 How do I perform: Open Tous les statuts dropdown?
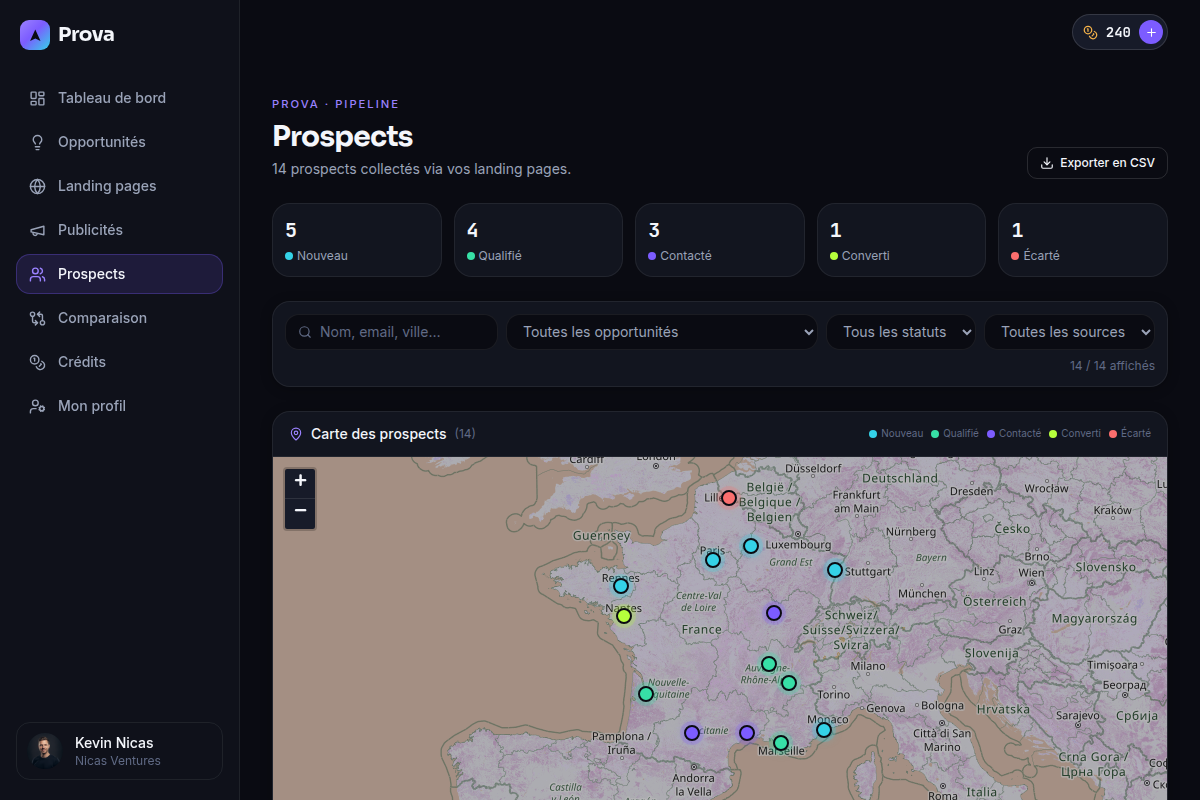900,332
